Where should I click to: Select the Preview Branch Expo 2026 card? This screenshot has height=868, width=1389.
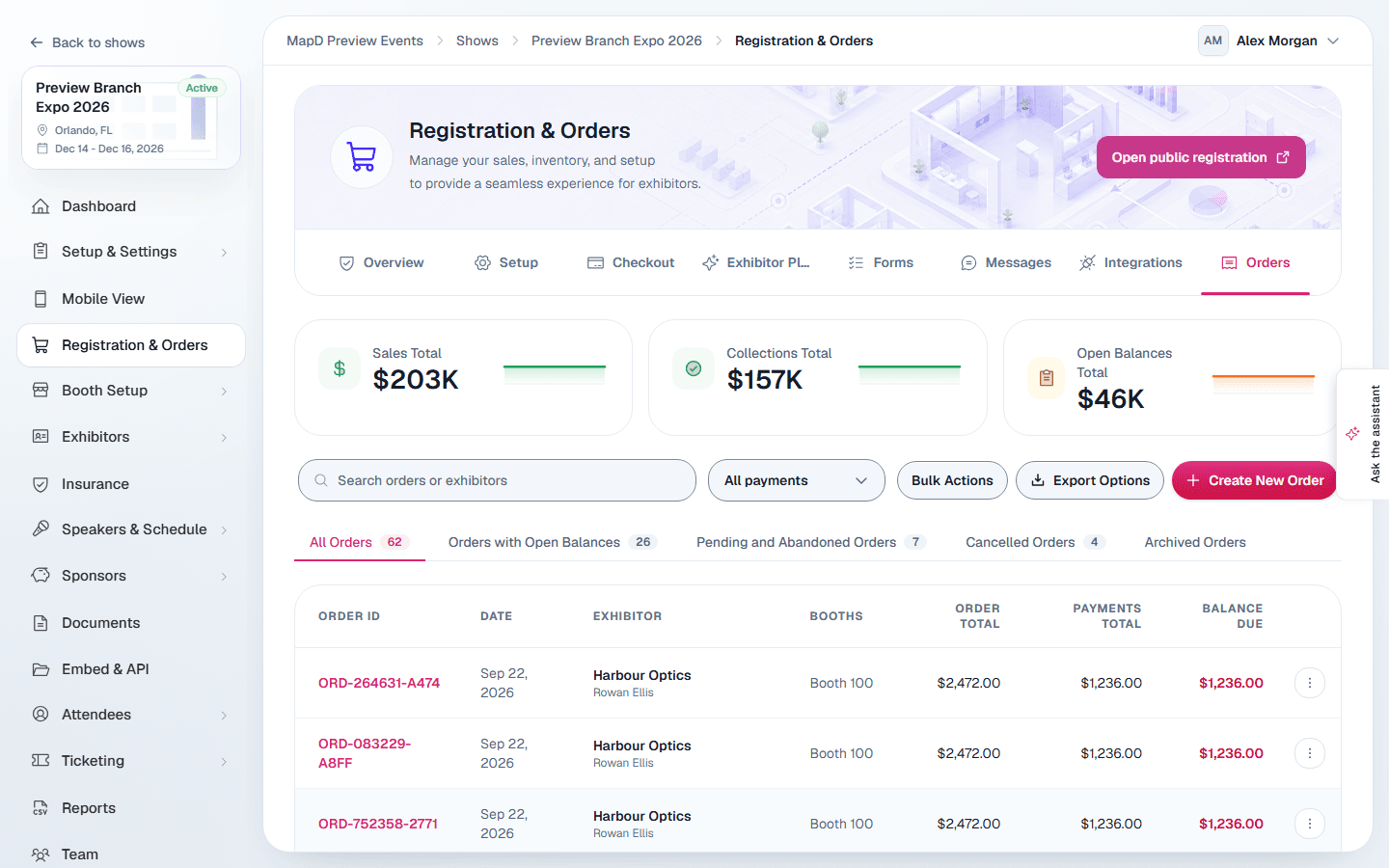click(x=131, y=118)
